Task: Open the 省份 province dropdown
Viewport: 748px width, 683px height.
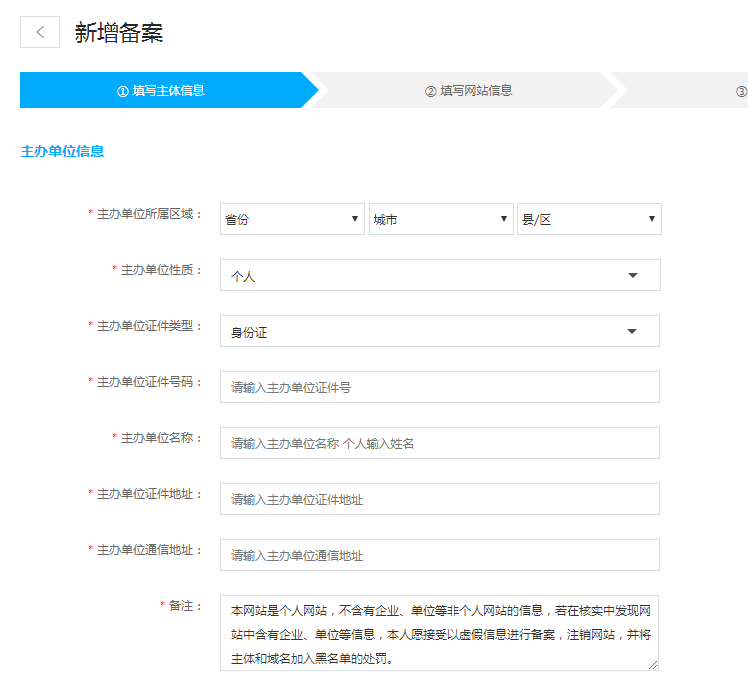Action: 292,219
